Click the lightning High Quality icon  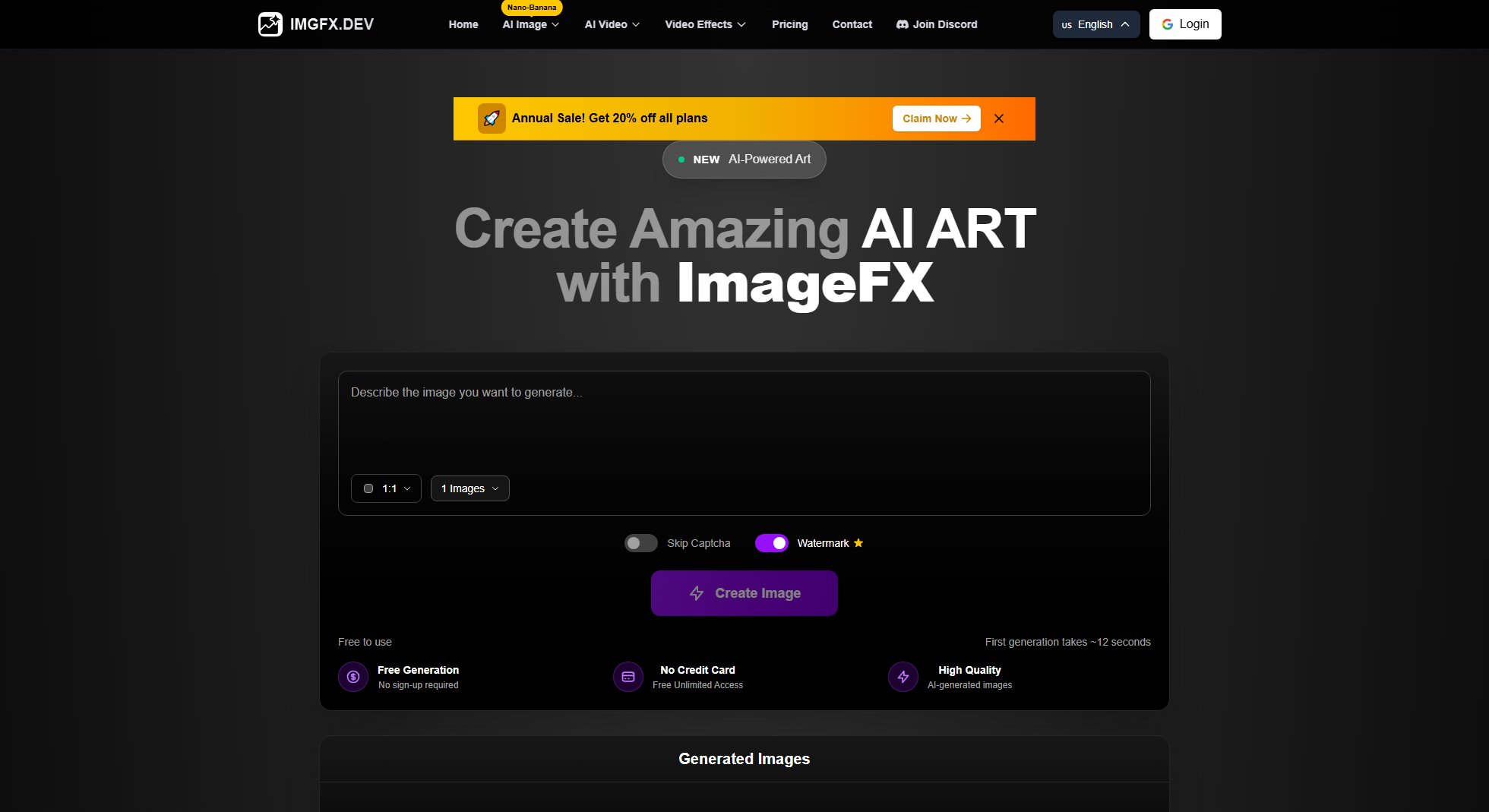point(903,677)
